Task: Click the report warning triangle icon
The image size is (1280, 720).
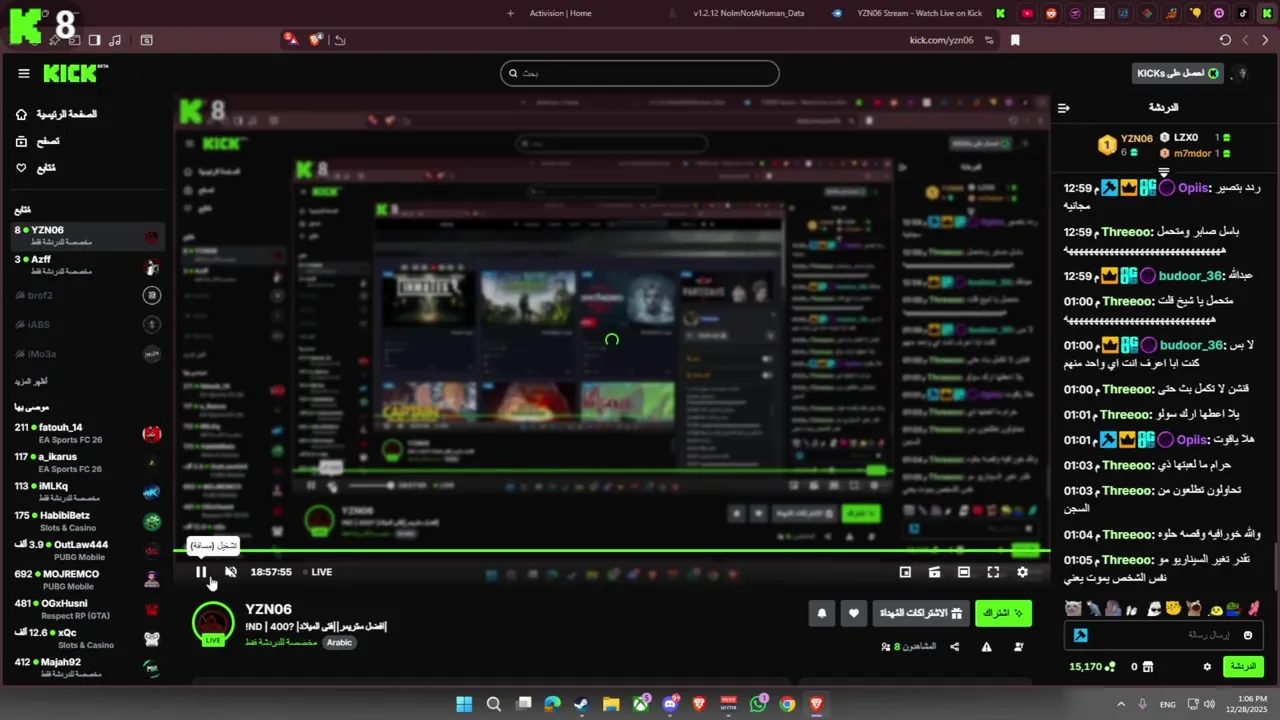Action: click(x=987, y=647)
